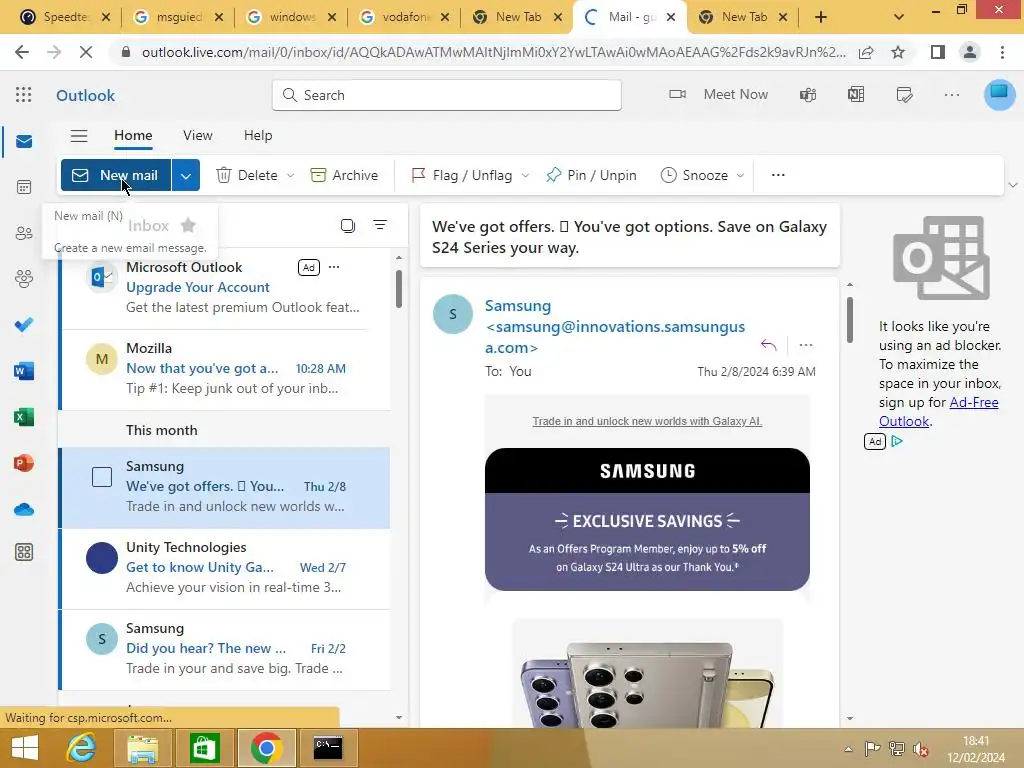The height and width of the screenshot is (768, 1024).
Task: Open the Outlook app launcher grid
Action: point(24,95)
